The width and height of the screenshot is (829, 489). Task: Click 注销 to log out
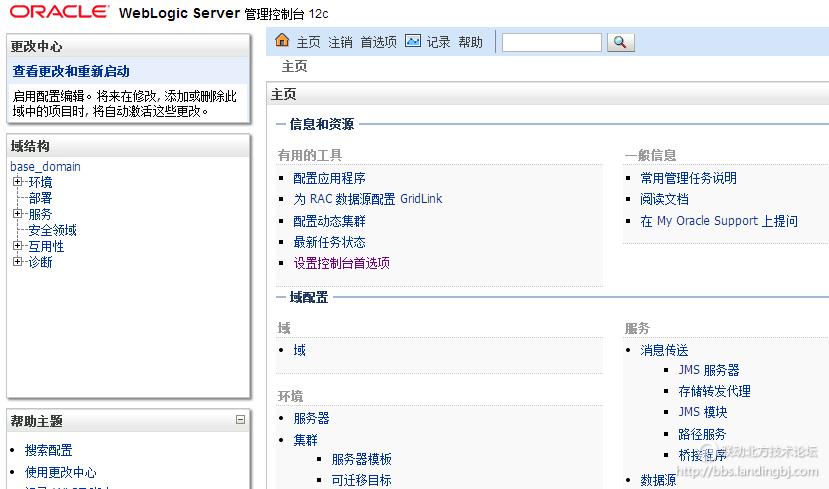tap(340, 42)
